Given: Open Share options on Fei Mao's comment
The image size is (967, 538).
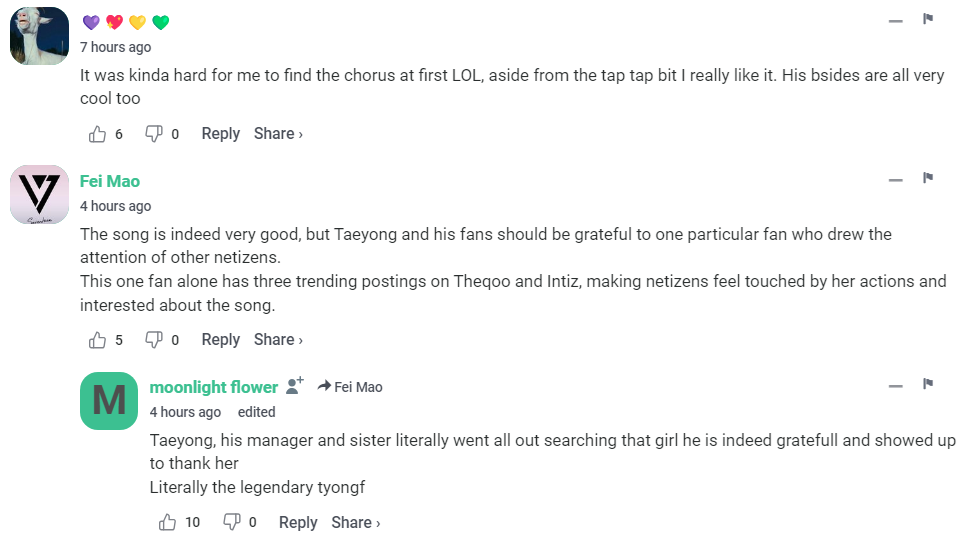Looking at the screenshot, I should coord(278,340).
